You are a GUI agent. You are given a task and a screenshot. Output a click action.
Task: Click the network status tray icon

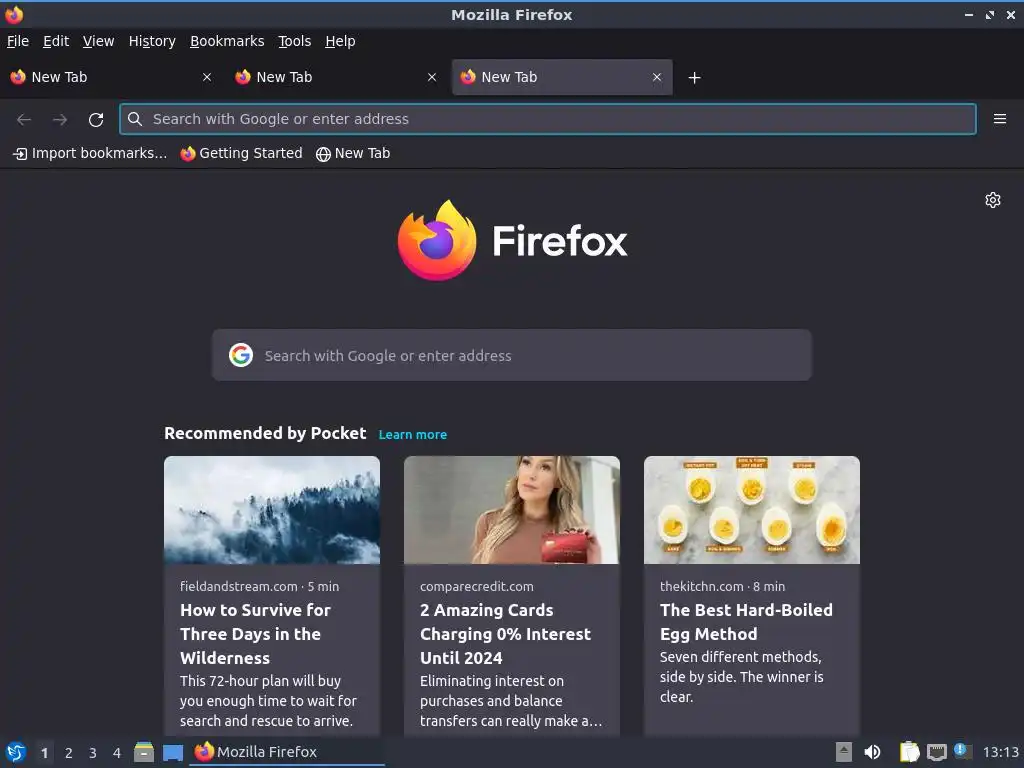[x=936, y=752]
